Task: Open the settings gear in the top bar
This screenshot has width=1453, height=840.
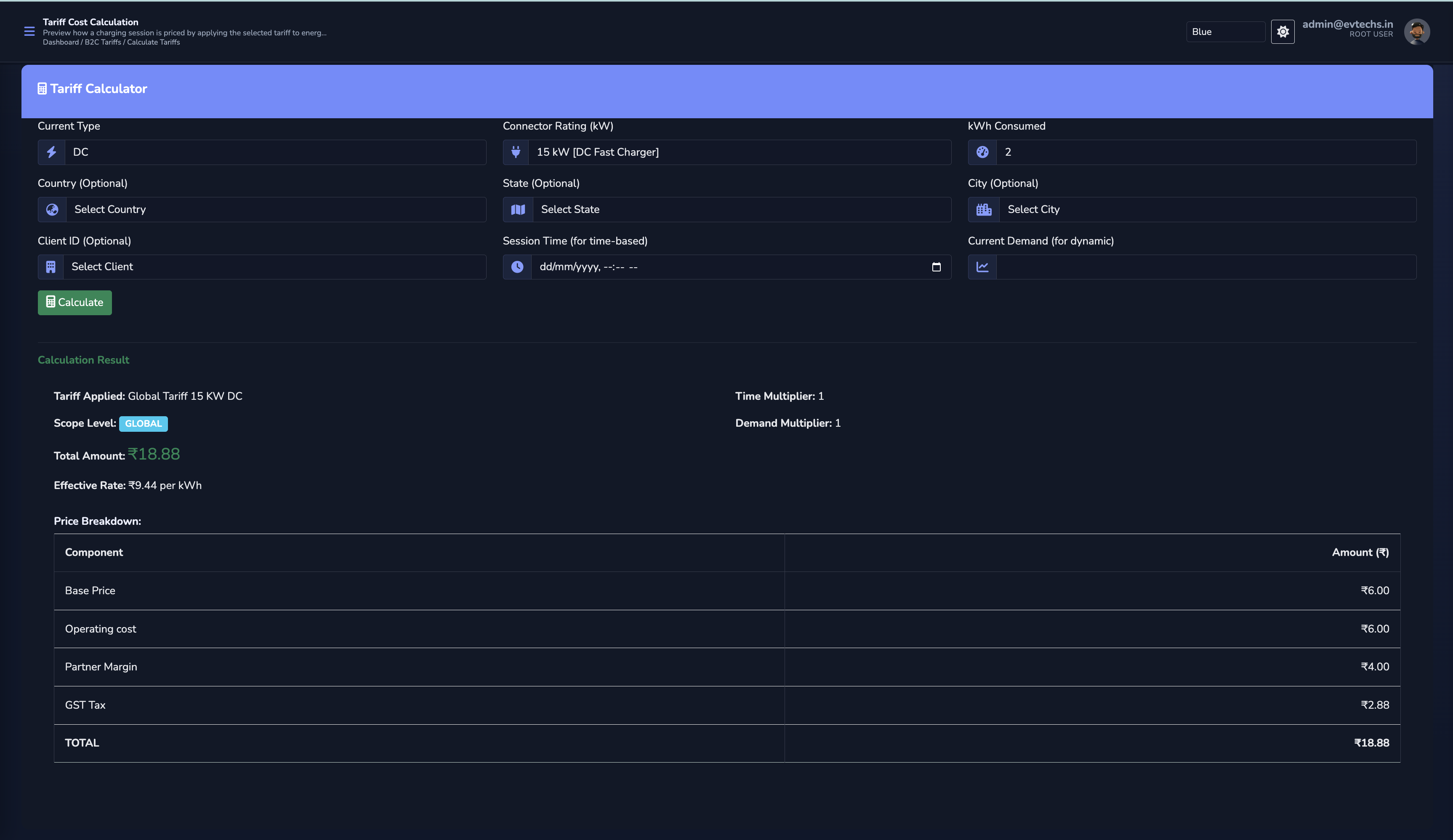Action: (1283, 31)
